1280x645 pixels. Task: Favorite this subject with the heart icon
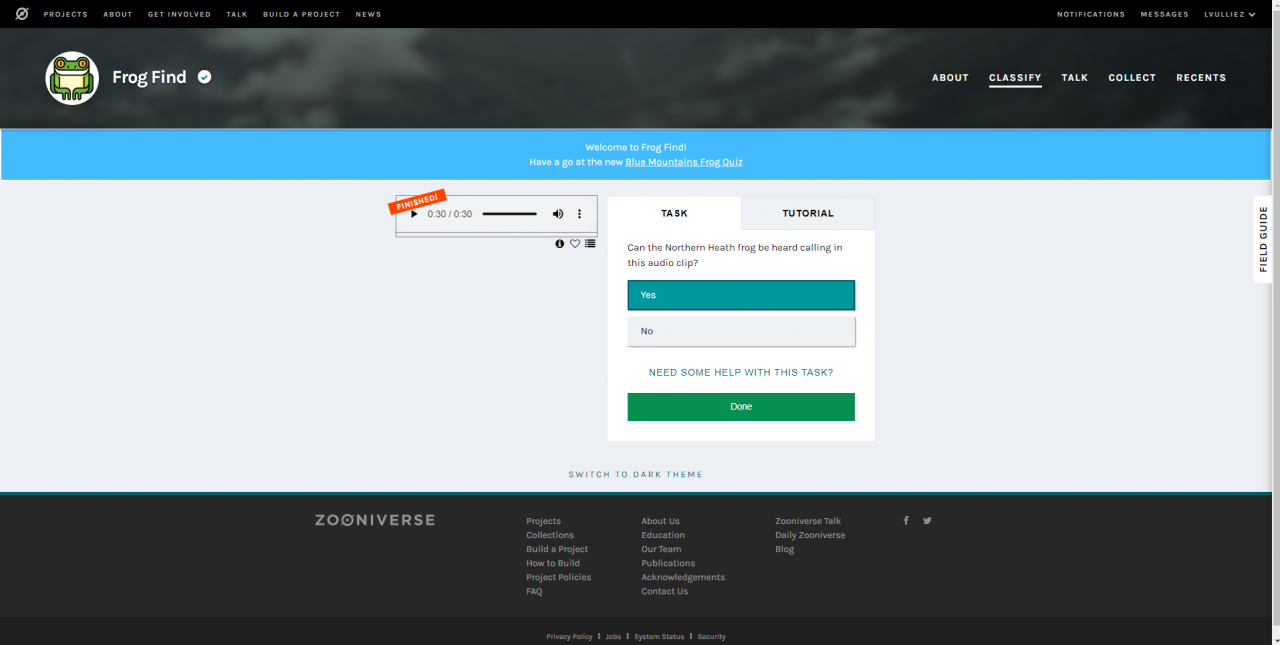(575, 244)
